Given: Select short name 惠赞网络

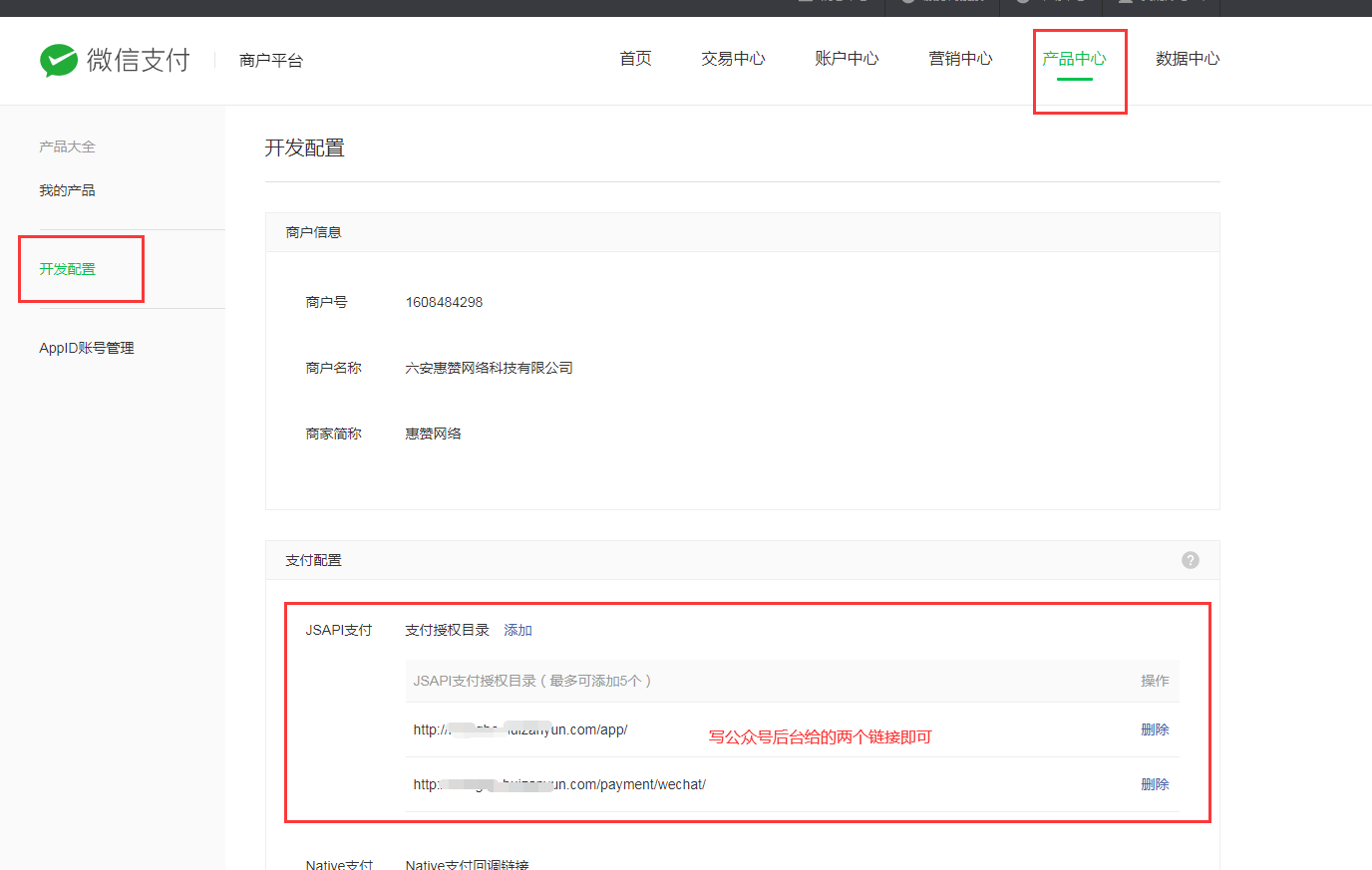Looking at the screenshot, I should tap(433, 434).
